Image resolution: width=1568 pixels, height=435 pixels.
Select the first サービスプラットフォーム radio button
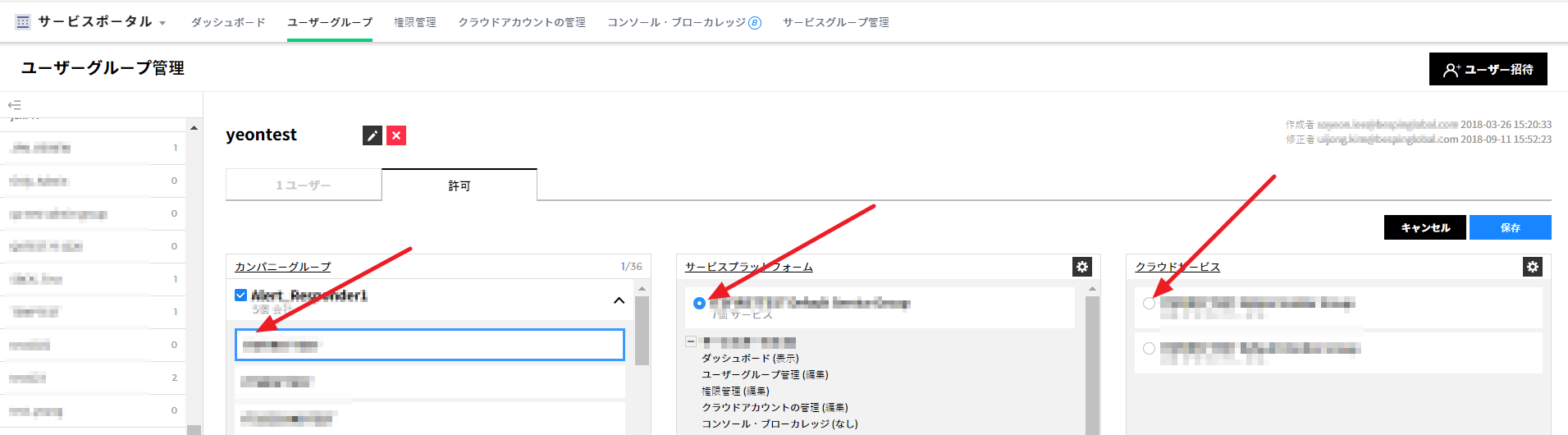tap(699, 304)
